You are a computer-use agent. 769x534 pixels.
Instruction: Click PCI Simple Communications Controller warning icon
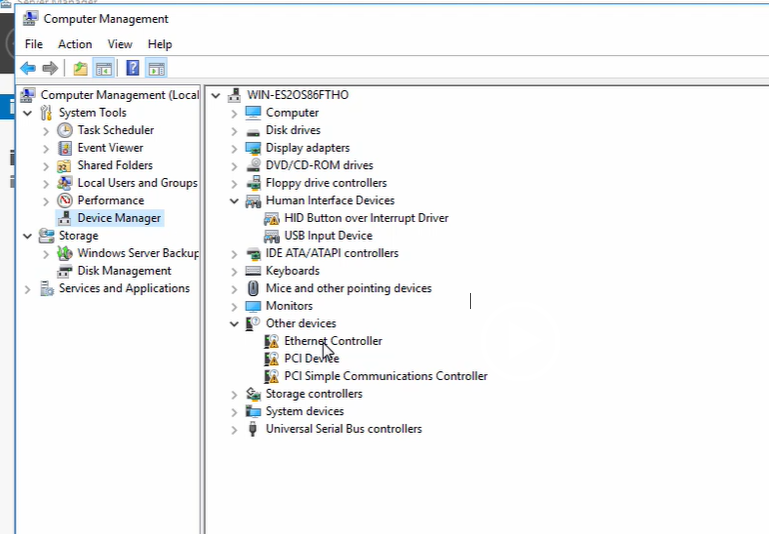(x=271, y=377)
